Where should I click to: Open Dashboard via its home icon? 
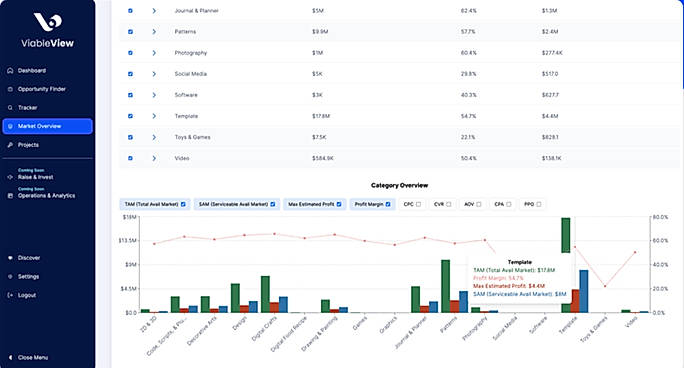(10, 71)
